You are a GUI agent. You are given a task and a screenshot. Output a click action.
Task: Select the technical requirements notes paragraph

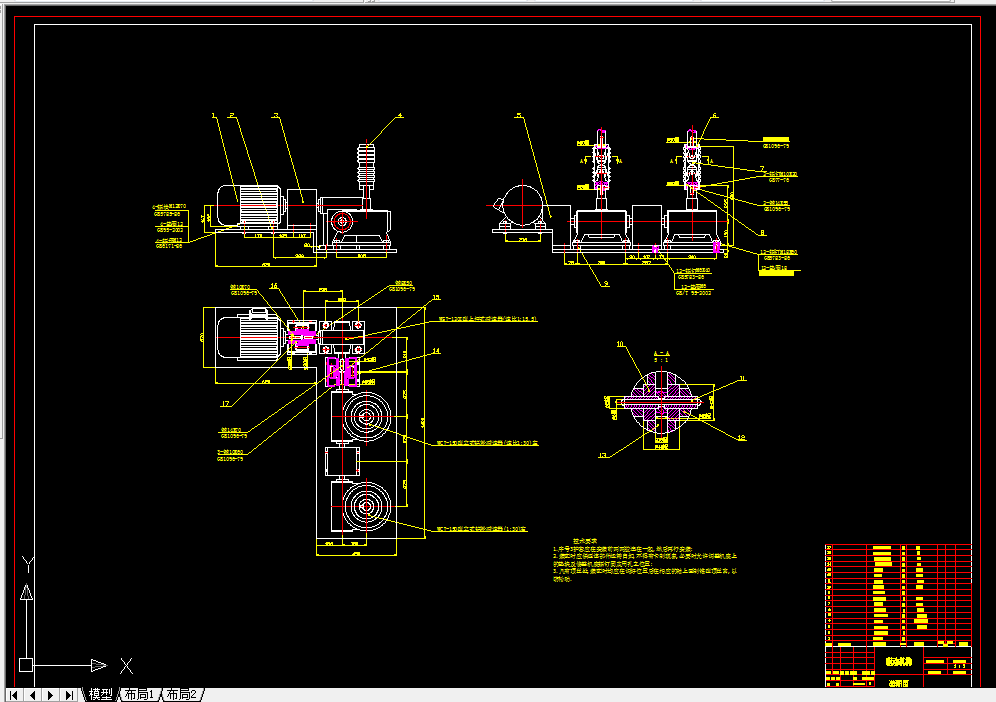[x=645, y=560]
